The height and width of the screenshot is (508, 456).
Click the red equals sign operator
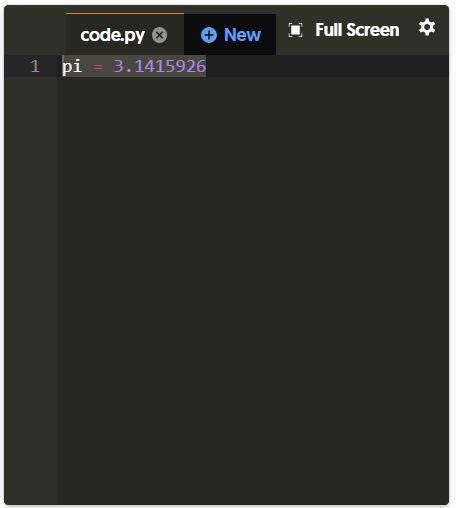pos(98,67)
